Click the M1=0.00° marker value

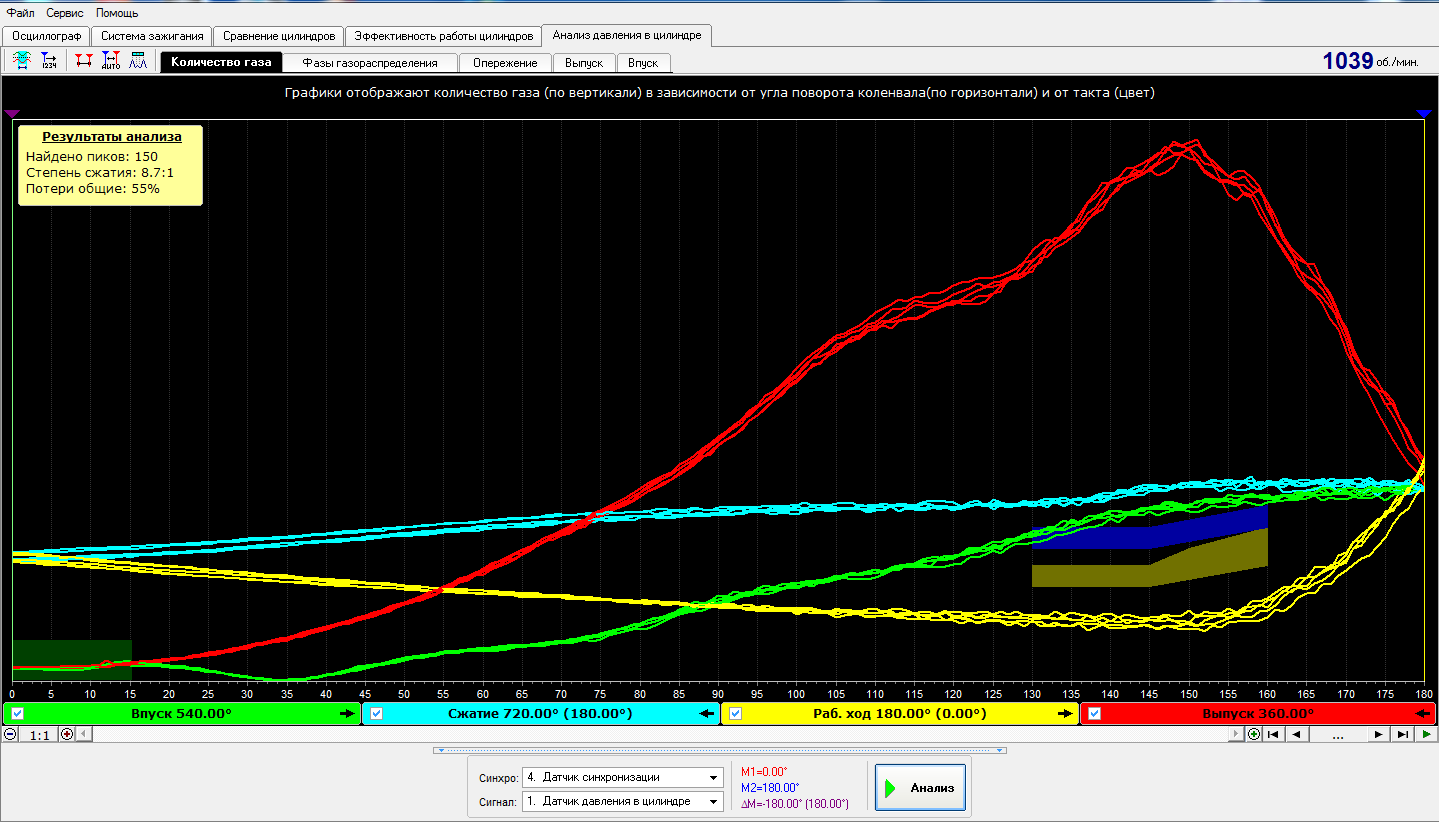click(x=764, y=771)
